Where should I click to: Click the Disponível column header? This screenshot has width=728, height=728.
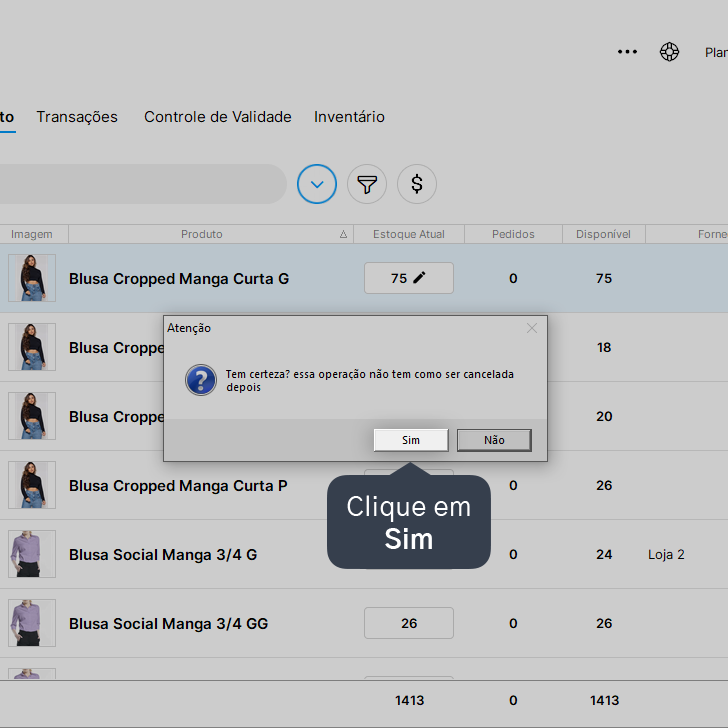point(603,234)
